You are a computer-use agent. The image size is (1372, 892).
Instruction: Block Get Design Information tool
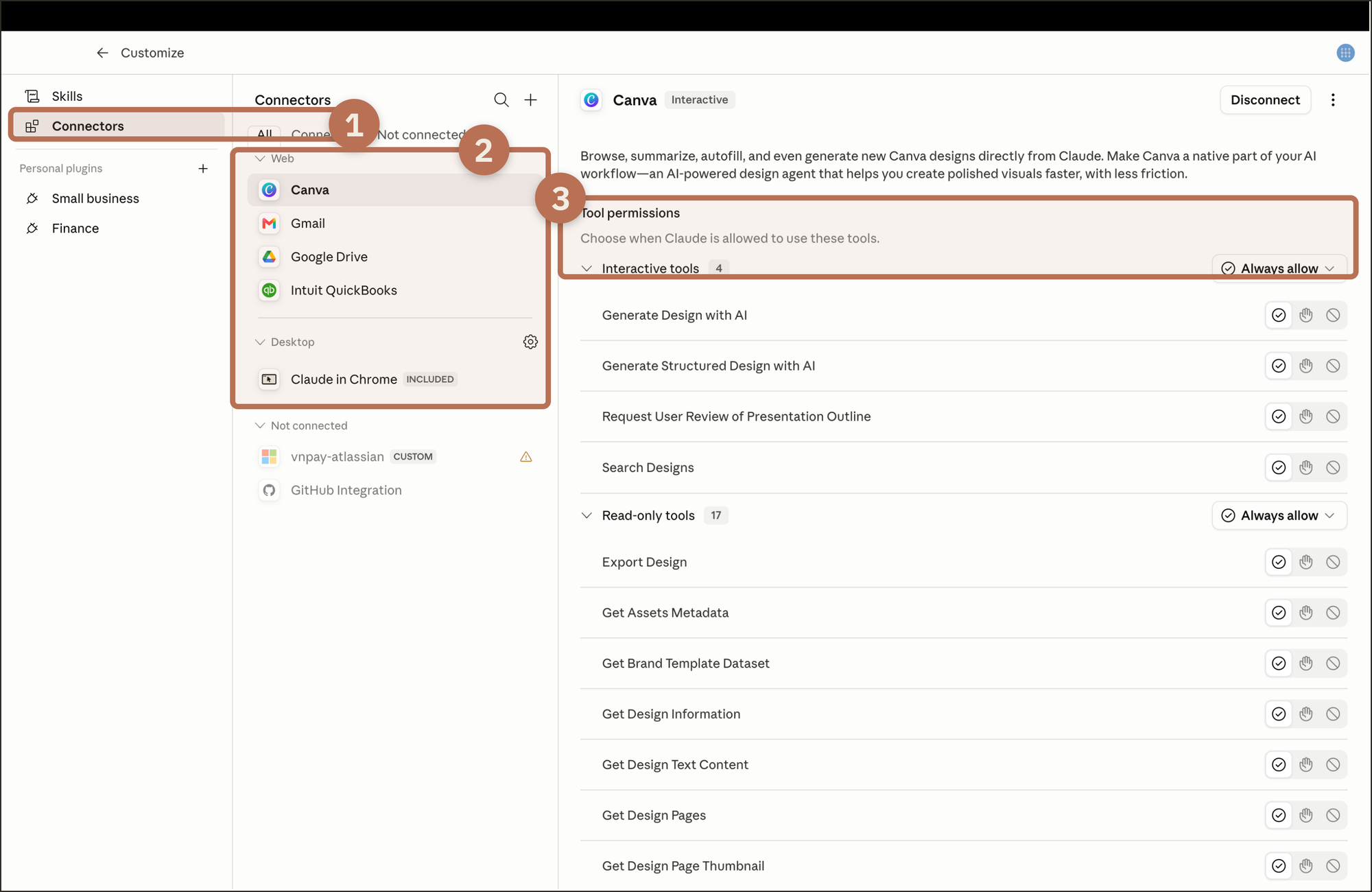(1333, 714)
